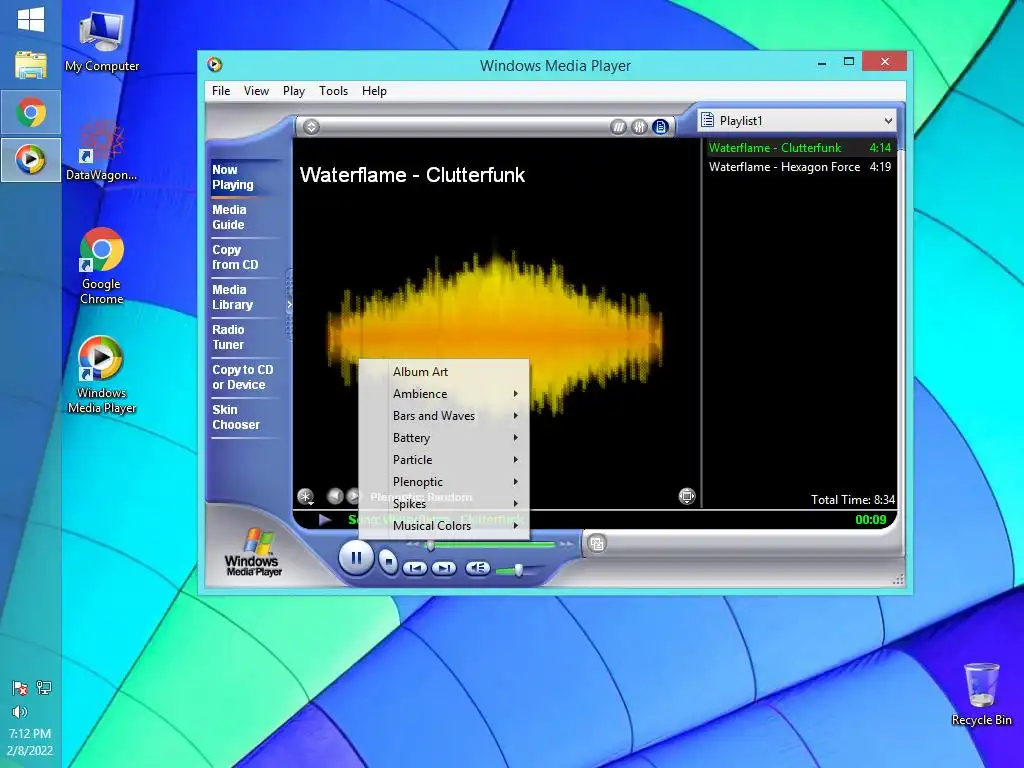Click the resize grip at window corner
The height and width of the screenshot is (768, 1024).
click(899, 579)
